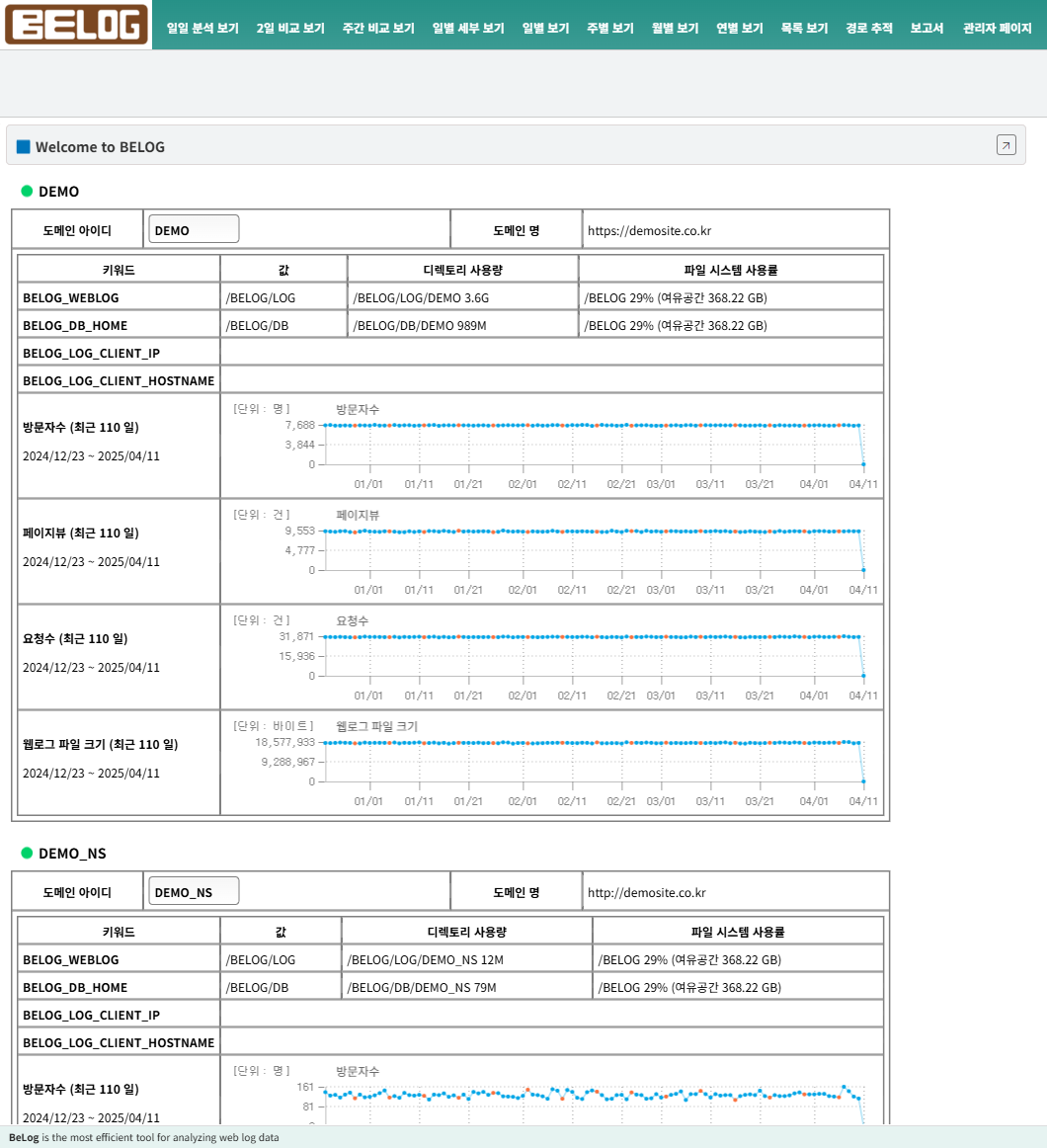1047x1148 pixels.
Task: Click the 9,553 axis value in 페이지뷰 chart
Action: pyautogui.click(x=300, y=531)
